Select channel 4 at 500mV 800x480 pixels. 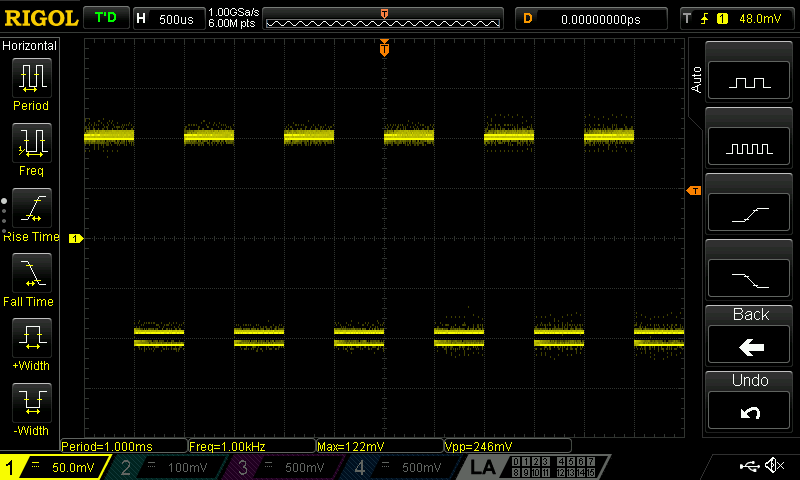tap(402, 467)
